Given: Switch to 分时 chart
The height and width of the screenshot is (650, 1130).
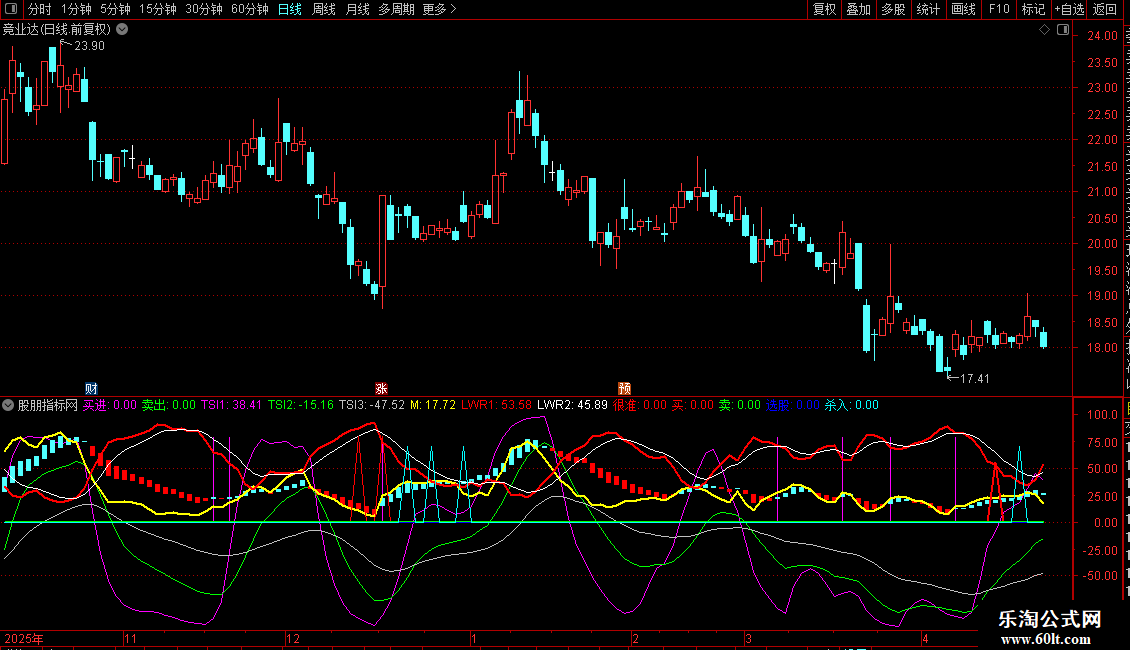Looking at the screenshot, I should tap(40, 9).
